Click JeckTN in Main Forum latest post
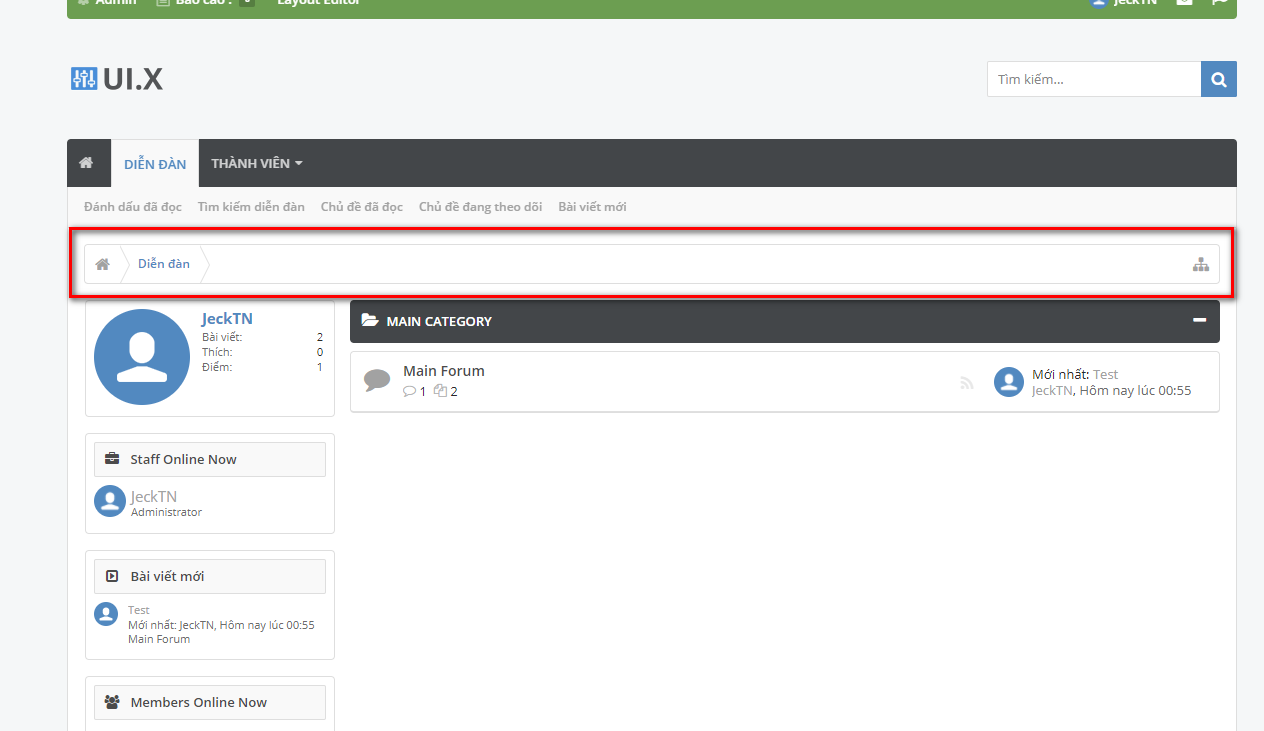The image size is (1264, 731). pos(1052,391)
